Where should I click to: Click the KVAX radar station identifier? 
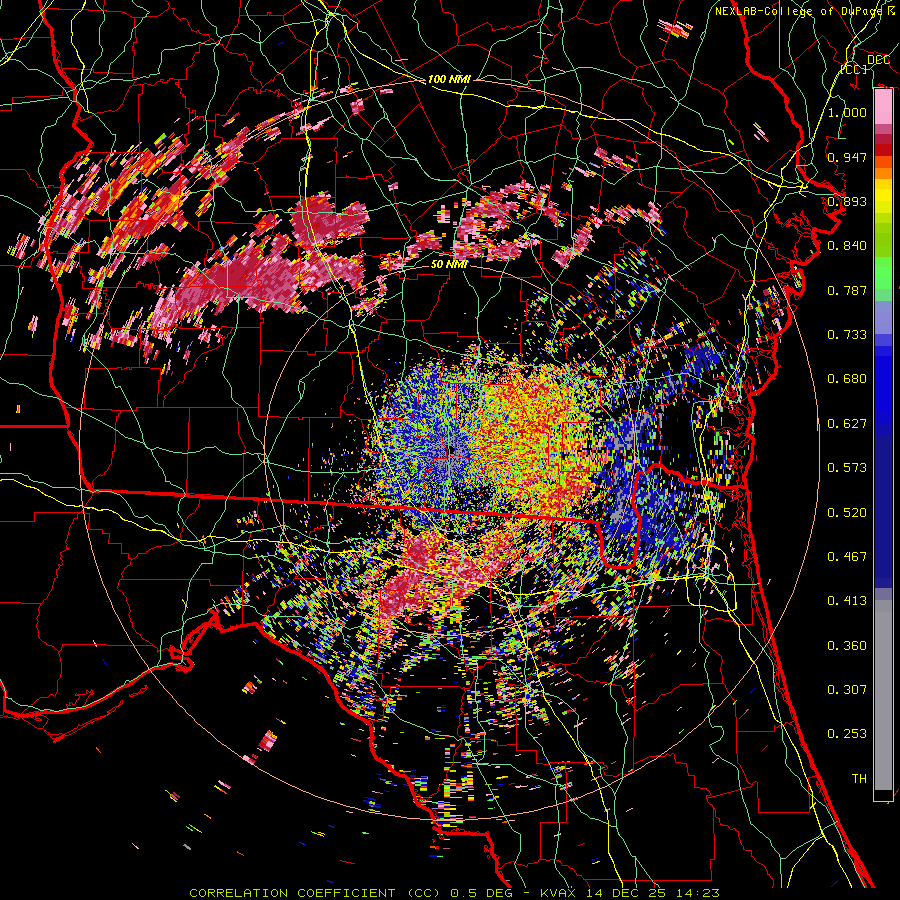click(558, 893)
